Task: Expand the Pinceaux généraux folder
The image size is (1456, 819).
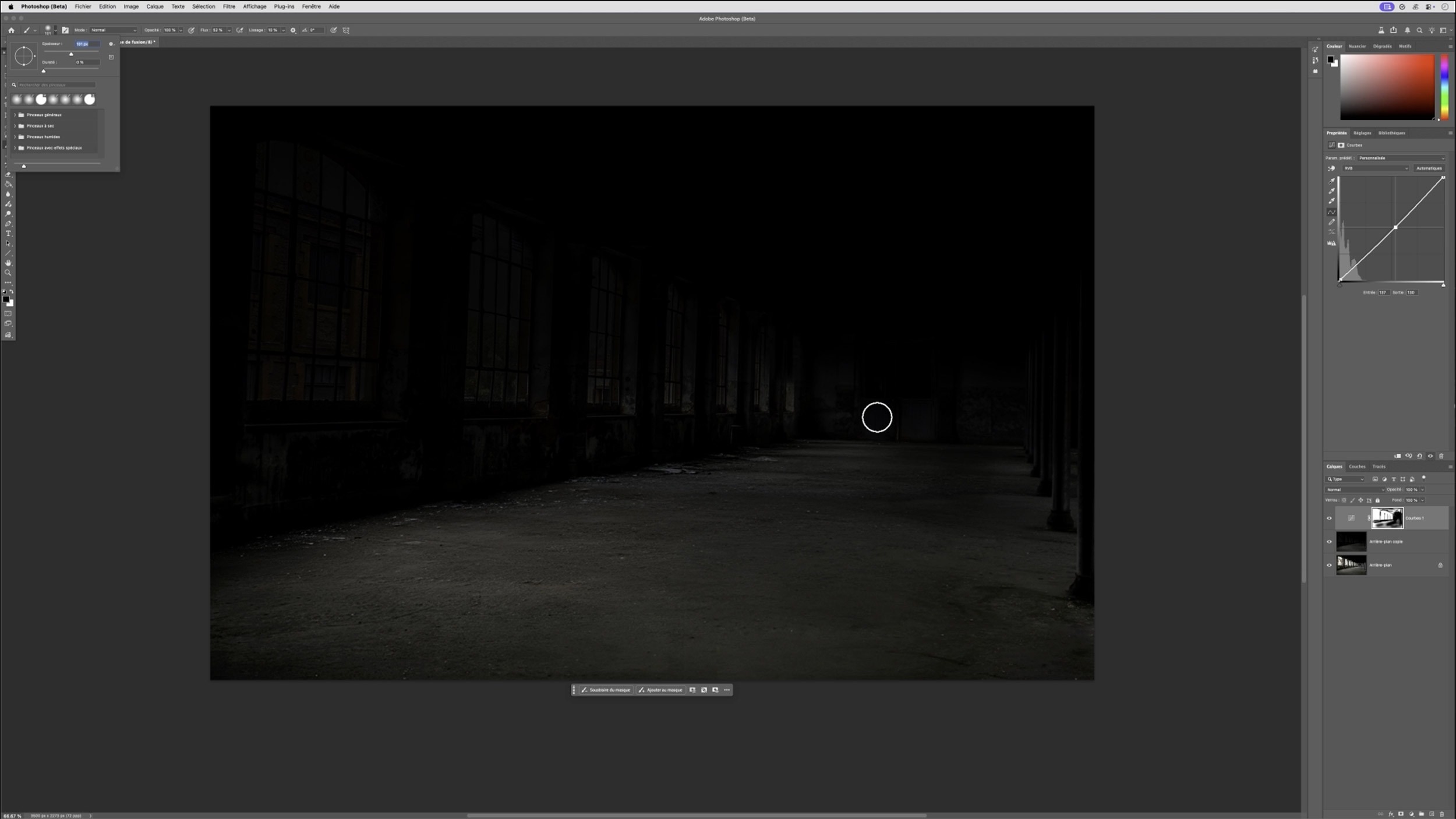Action: coord(15,115)
